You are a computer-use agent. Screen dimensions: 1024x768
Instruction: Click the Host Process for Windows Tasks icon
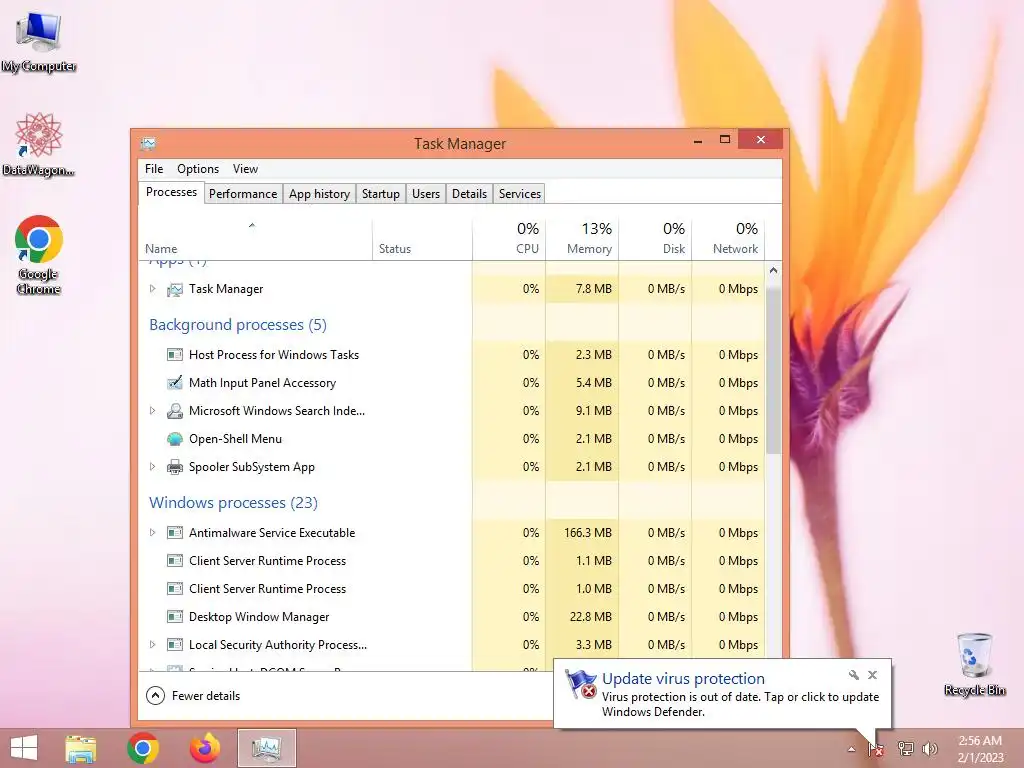pyautogui.click(x=174, y=355)
